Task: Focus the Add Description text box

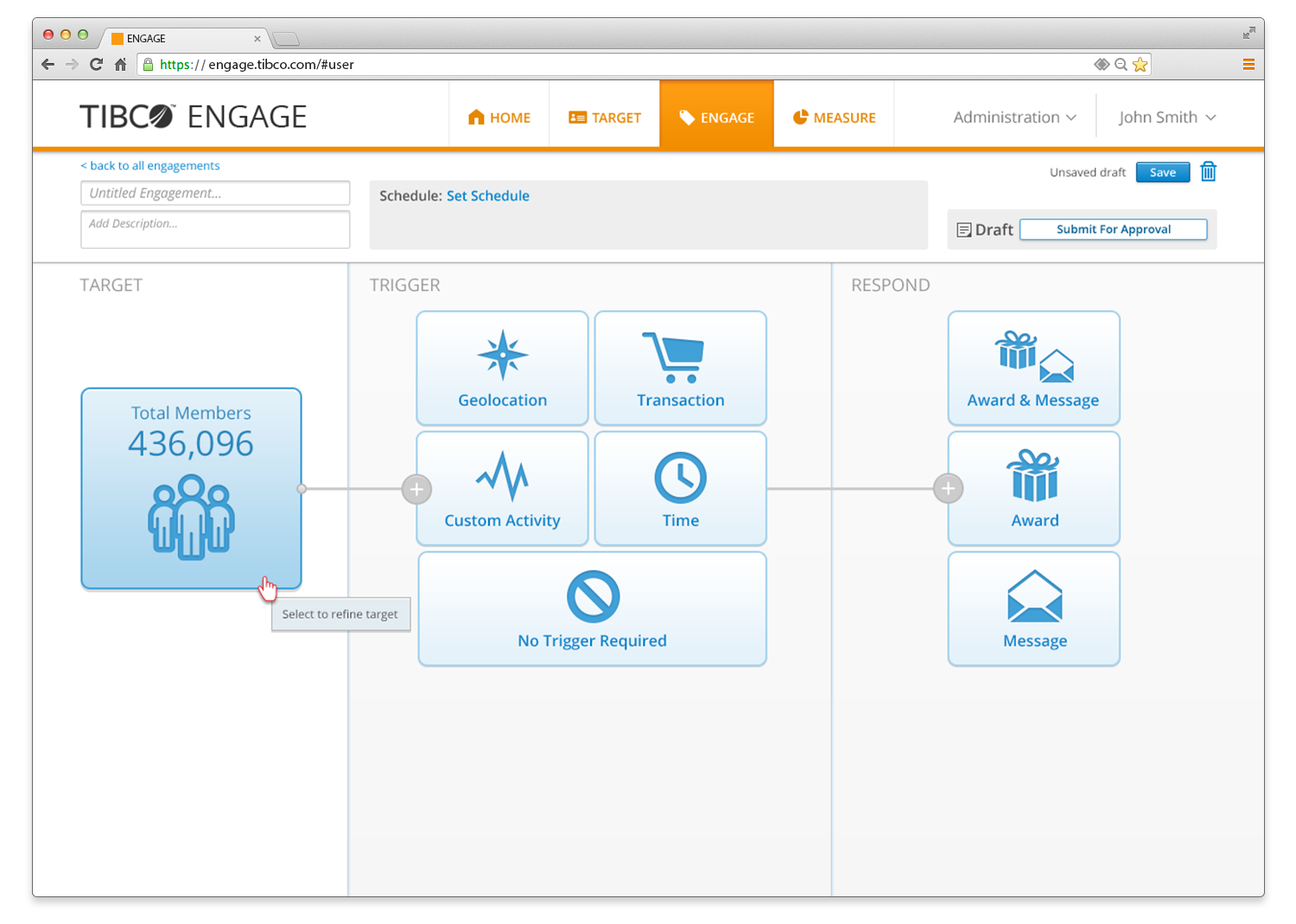Action: pyautogui.click(x=215, y=230)
